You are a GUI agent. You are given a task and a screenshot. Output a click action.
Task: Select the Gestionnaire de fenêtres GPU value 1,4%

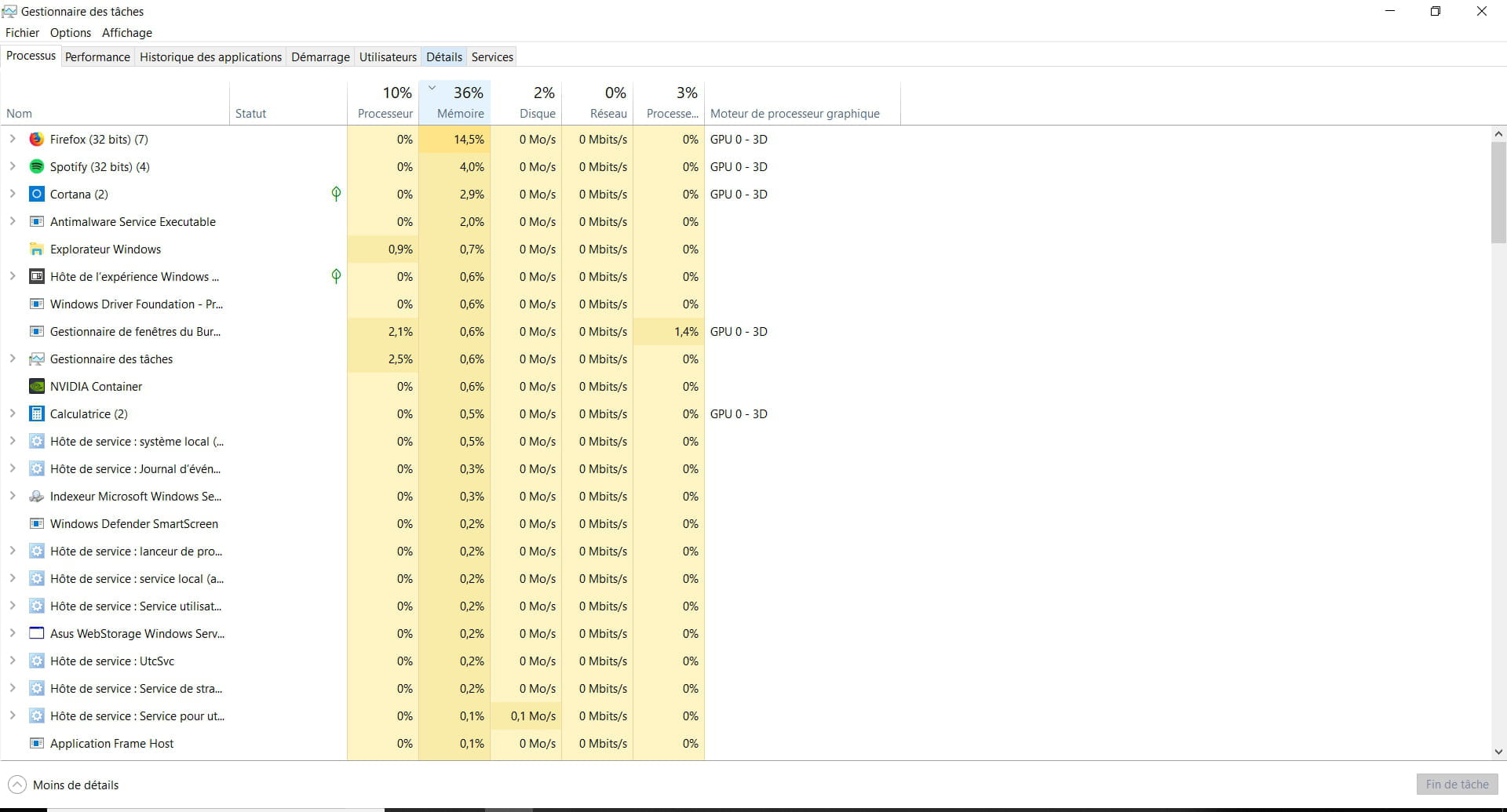tap(686, 332)
